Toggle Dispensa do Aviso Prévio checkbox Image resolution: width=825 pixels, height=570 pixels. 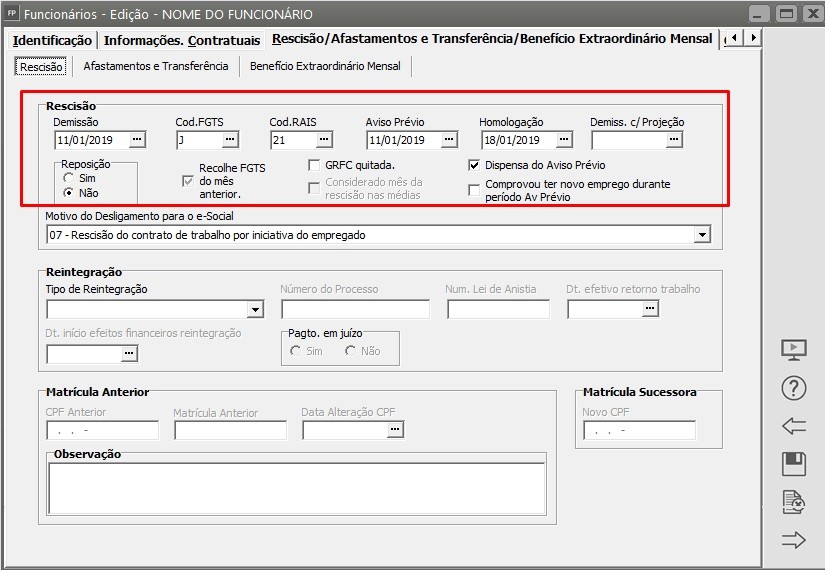[475, 165]
